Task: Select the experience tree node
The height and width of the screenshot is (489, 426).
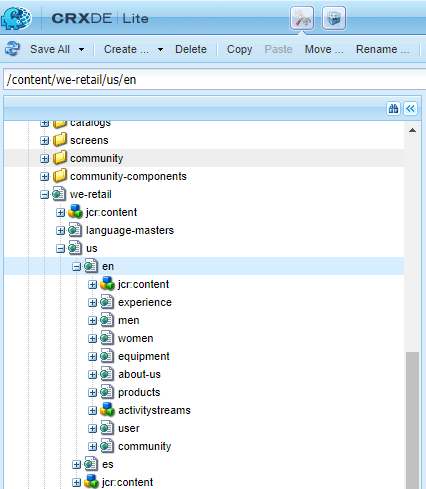Action: tap(145, 302)
